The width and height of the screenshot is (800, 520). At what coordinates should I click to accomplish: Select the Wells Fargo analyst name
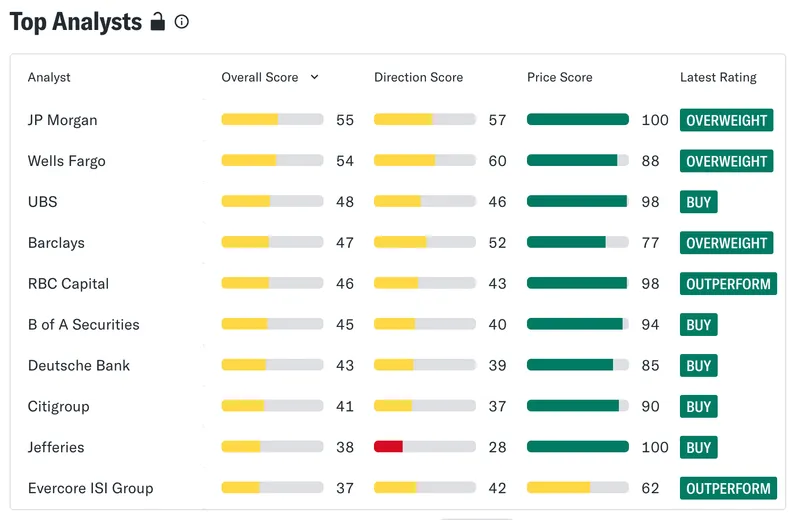[x=66, y=161]
